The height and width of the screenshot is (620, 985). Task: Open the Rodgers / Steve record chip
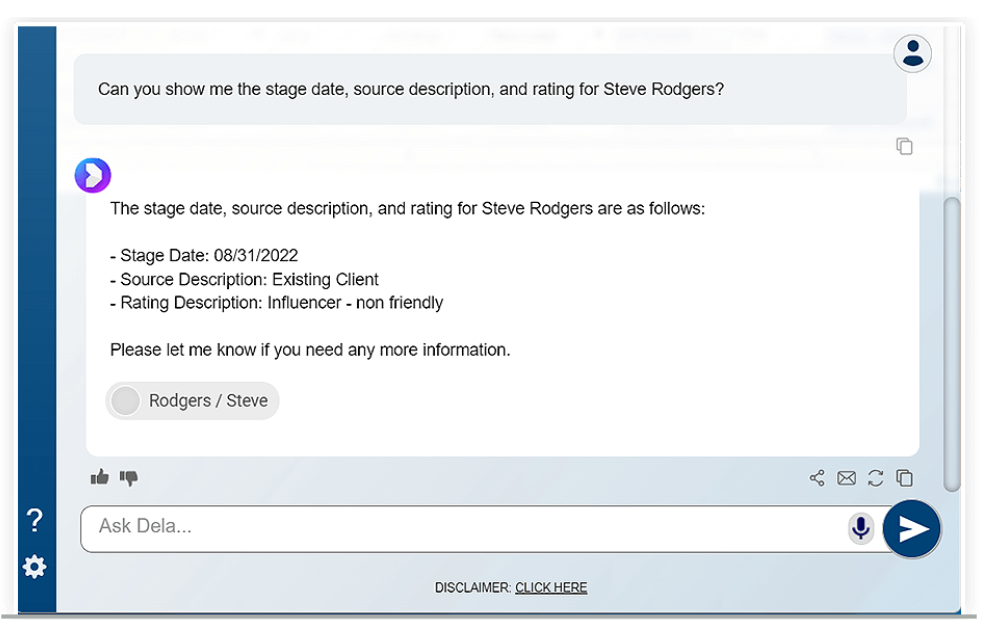pos(193,401)
